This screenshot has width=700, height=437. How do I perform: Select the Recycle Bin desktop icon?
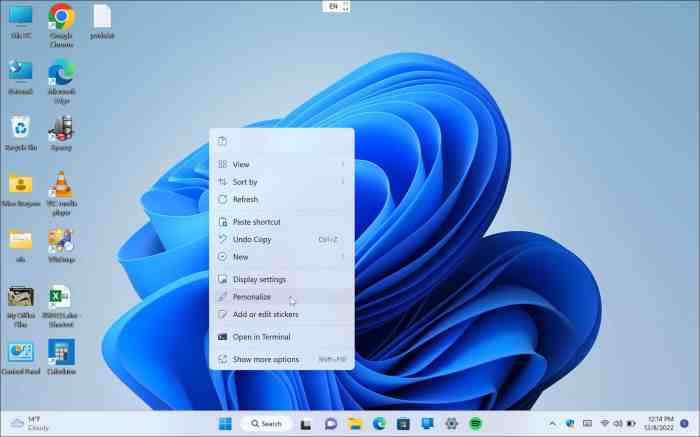coord(21,133)
